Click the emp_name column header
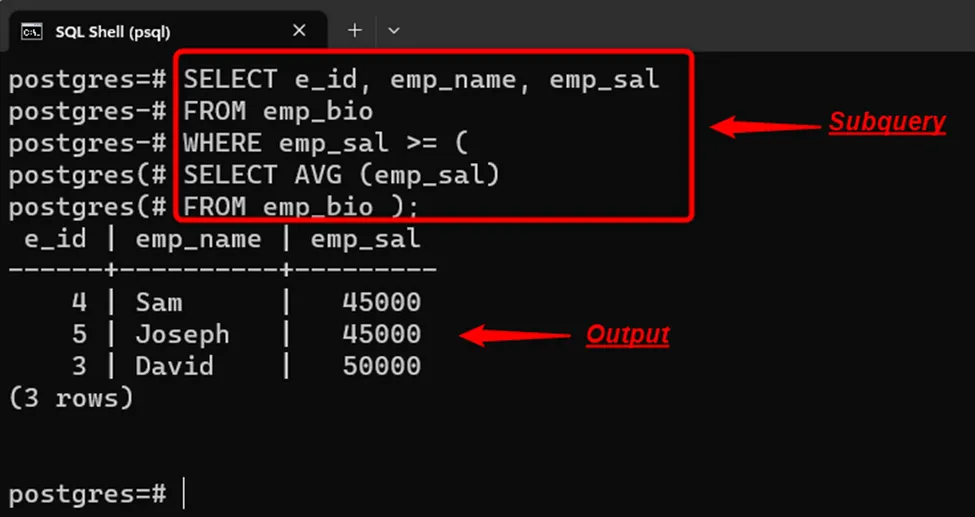The image size is (975, 517). (198, 239)
